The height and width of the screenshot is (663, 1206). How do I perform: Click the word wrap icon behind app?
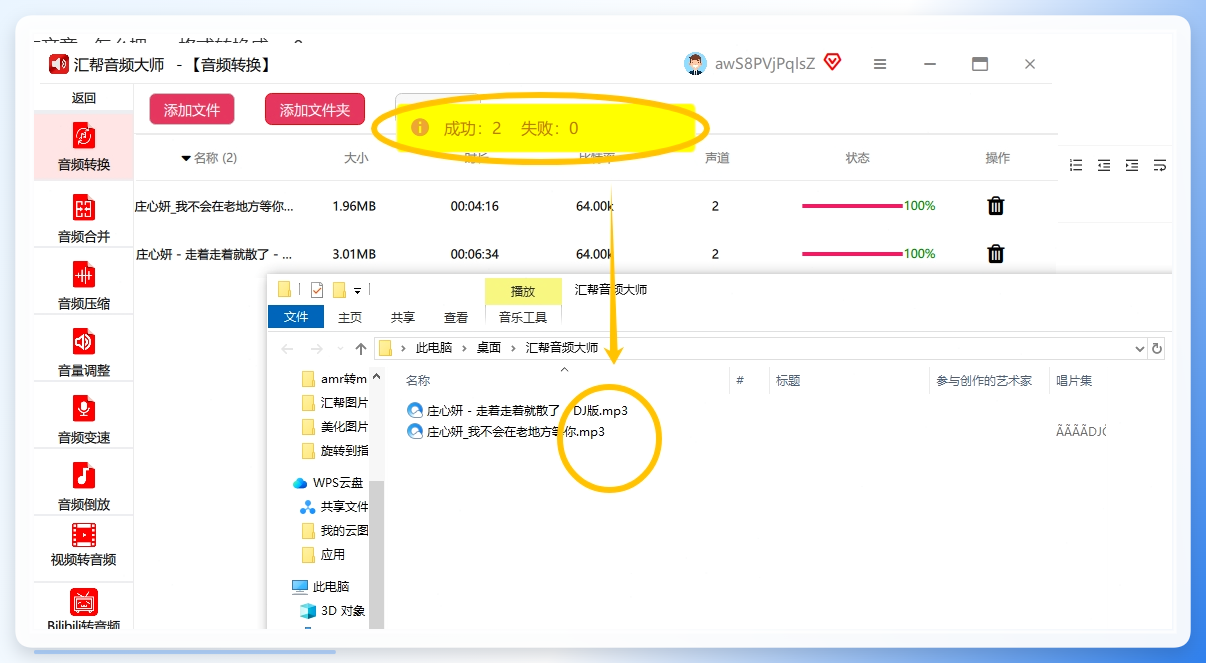pos(1160,165)
